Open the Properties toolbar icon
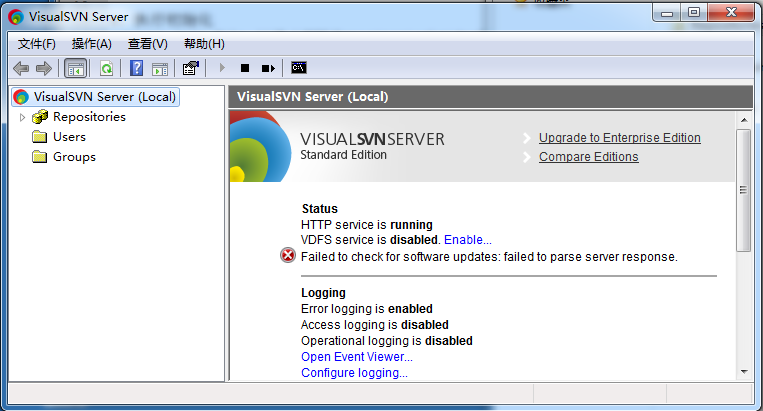Screen dimensions: 763x411 coord(191,68)
